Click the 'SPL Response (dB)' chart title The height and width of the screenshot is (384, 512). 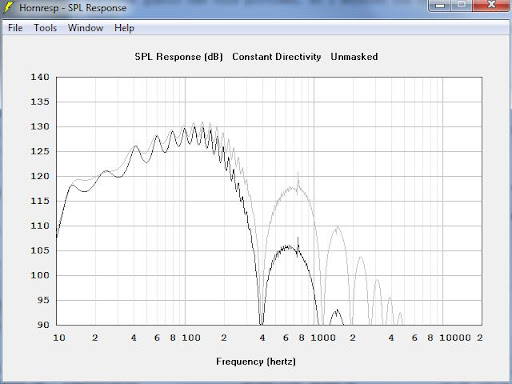pyautogui.click(x=179, y=57)
